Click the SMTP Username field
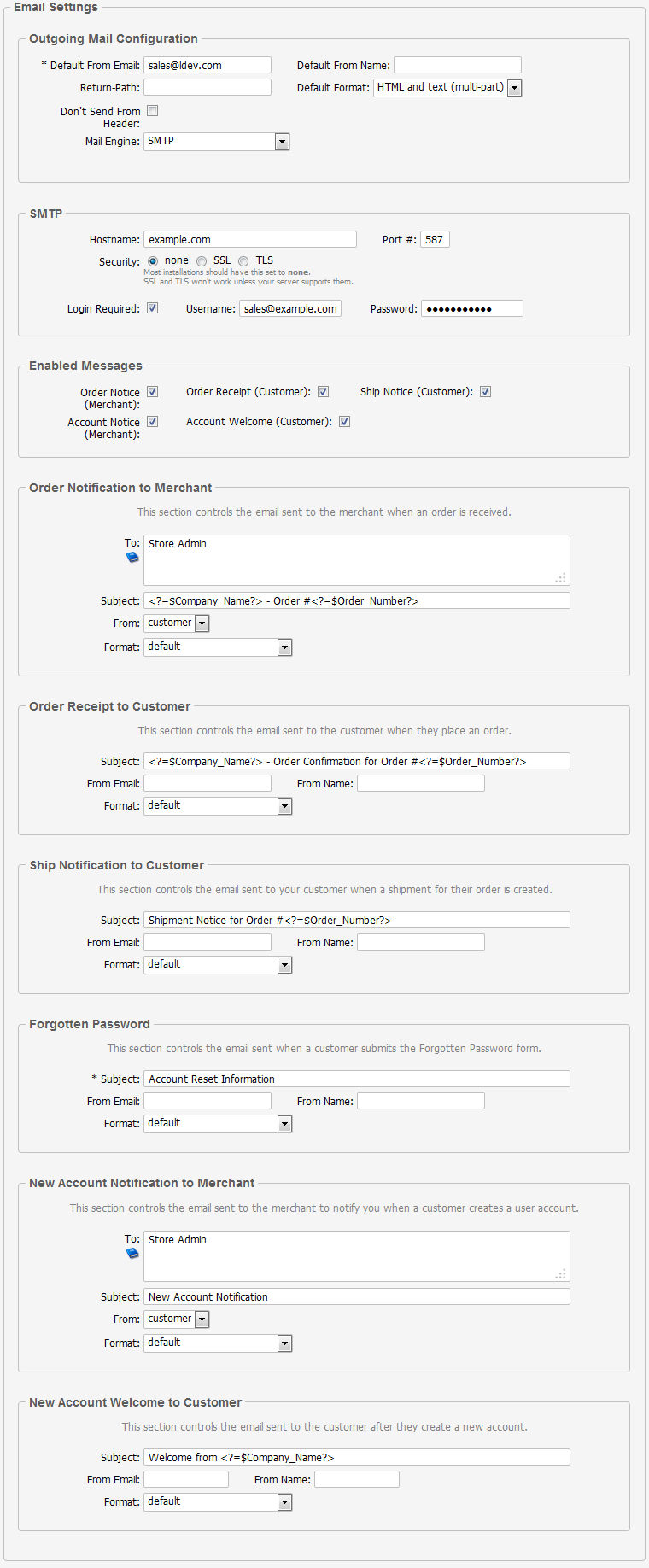The height and width of the screenshot is (1568, 649). point(290,309)
